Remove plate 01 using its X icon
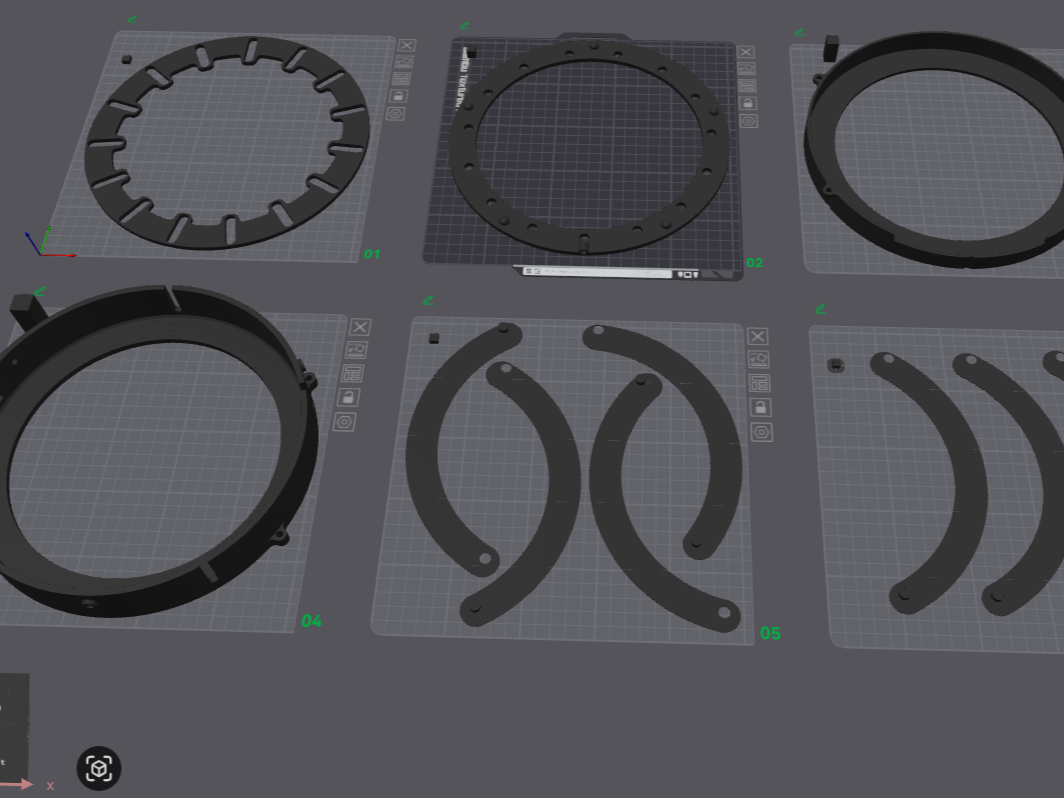The height and width of the screenshot is (798, 1064). (x=406, y=45)
